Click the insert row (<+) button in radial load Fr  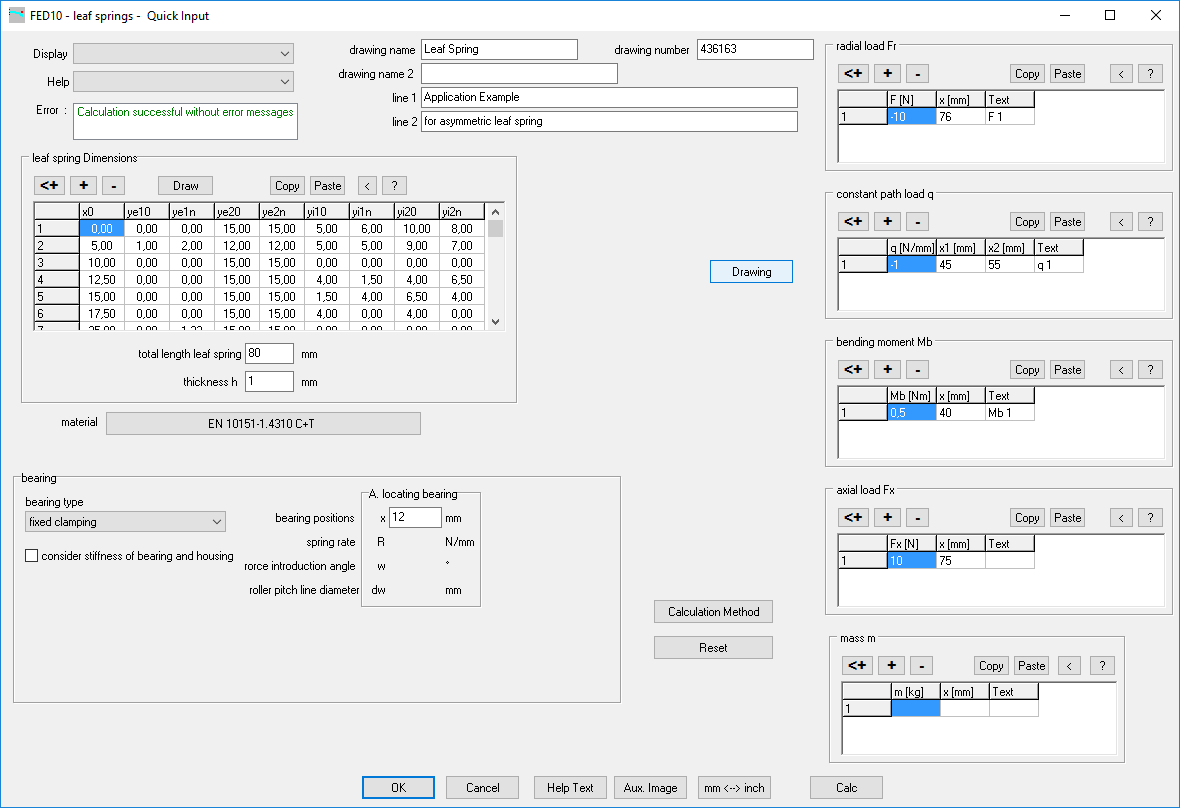click(x=853, y=73)
